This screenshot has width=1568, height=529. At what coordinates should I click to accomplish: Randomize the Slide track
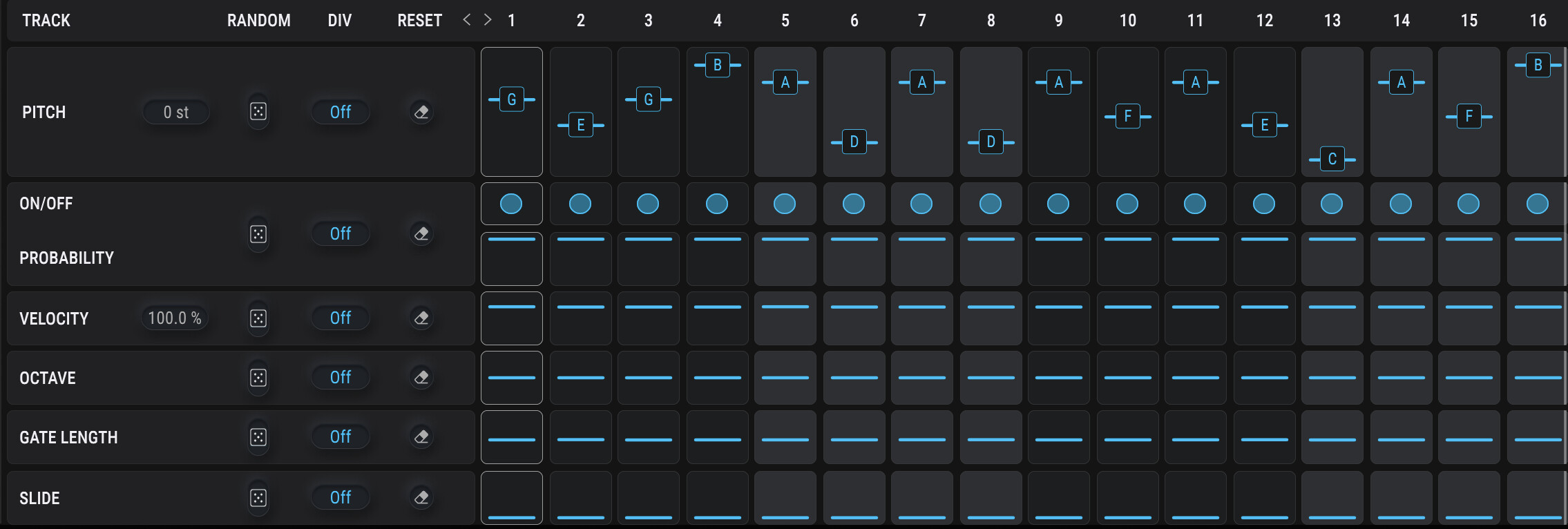[x=258, y=498]
